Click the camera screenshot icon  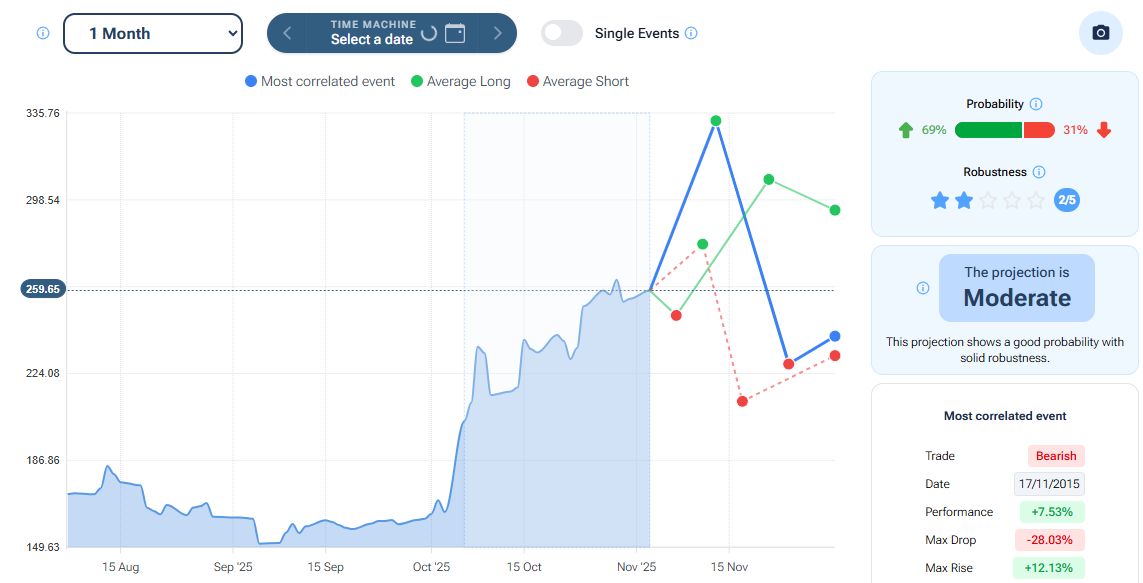coord(1101,33)
